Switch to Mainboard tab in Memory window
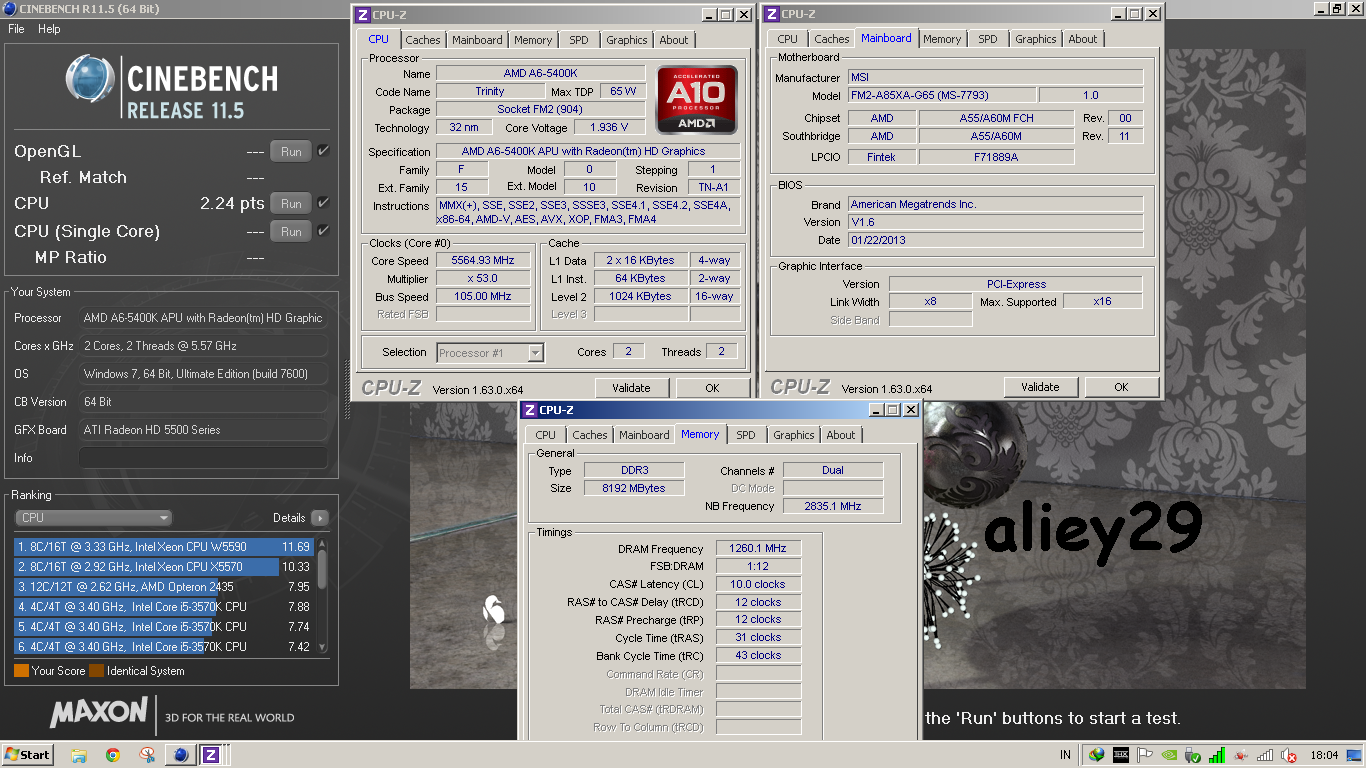The image size is (1366, 768). 644,435
